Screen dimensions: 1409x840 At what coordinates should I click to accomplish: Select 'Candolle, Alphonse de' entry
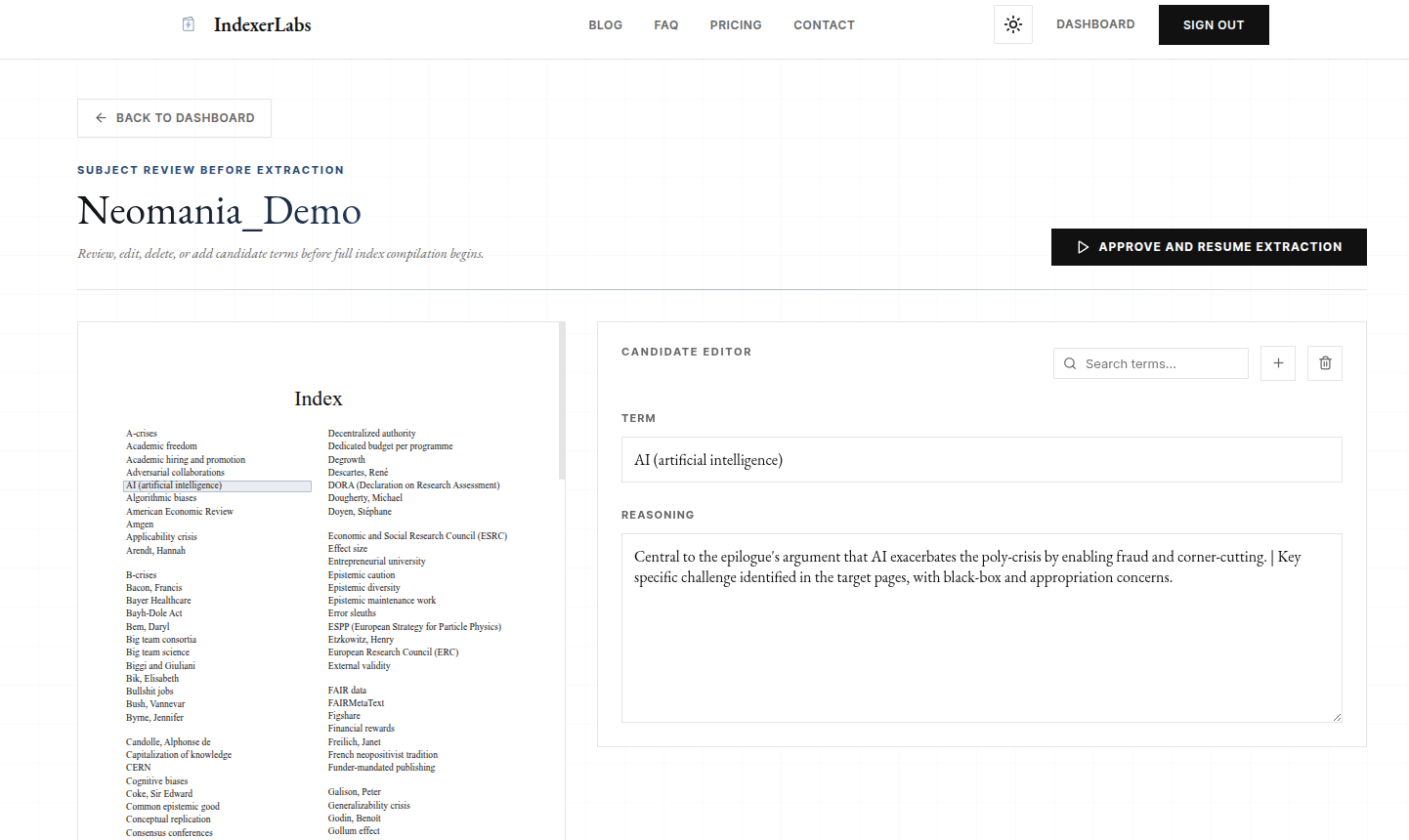[x=168, y=742]
